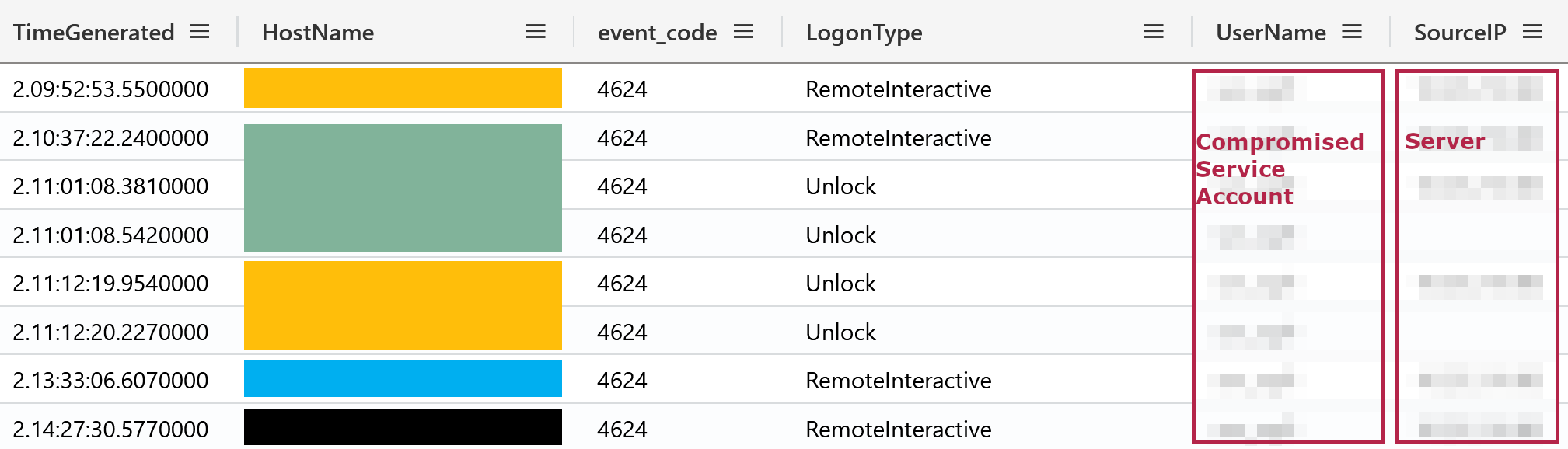Click the Compromised Service Account annotation
The image size is (1568, 449).
(x=1280, y=169)
